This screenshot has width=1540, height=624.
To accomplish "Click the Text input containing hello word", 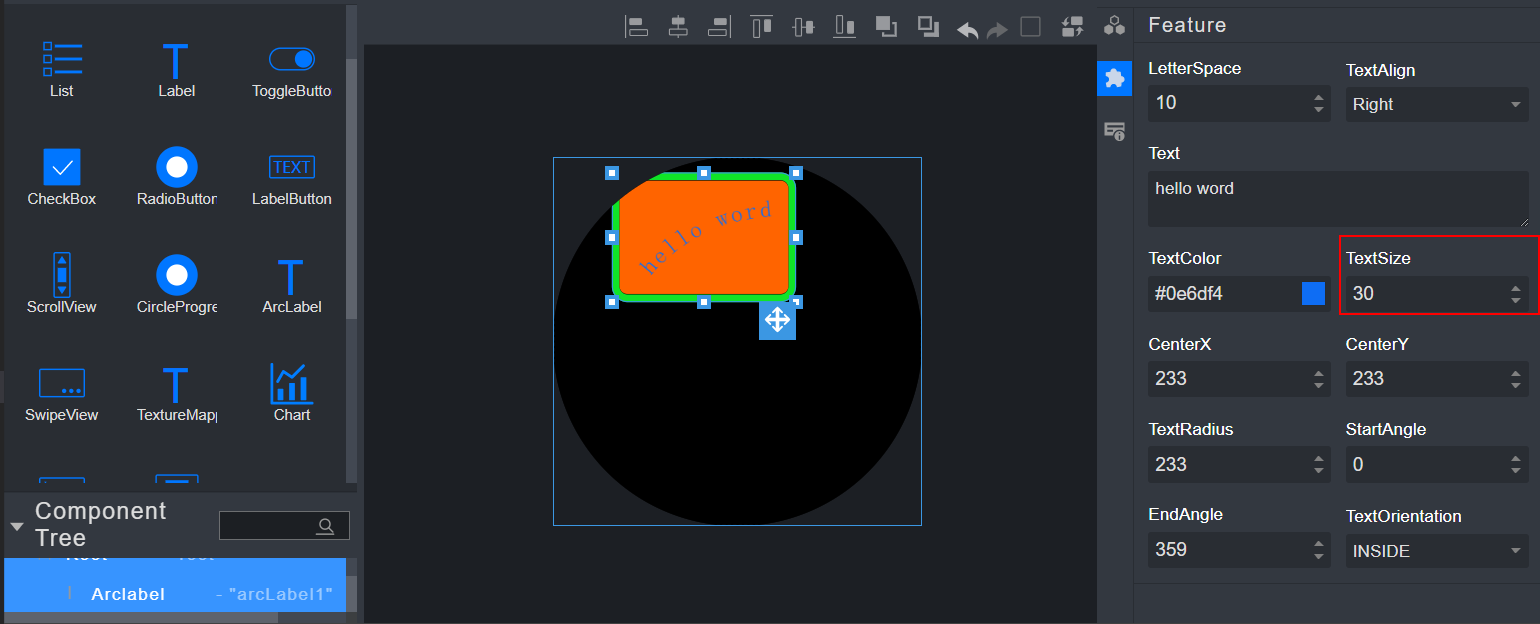I will 1337,198.
